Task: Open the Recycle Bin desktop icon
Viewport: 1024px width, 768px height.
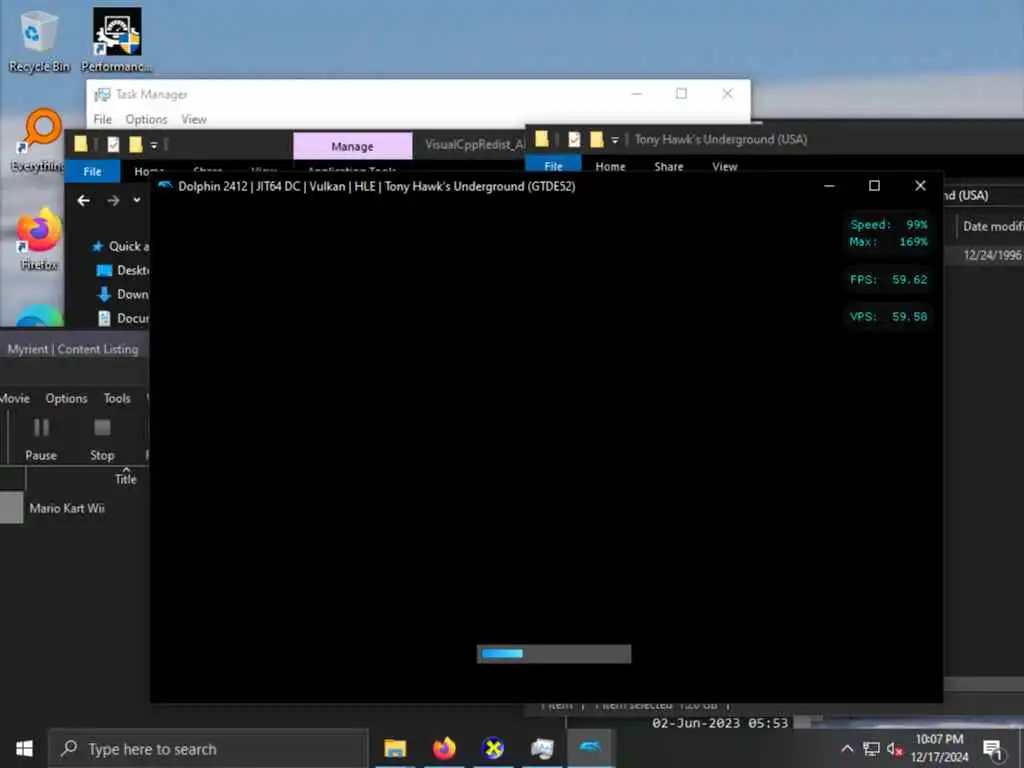Action: pos(38,40)
